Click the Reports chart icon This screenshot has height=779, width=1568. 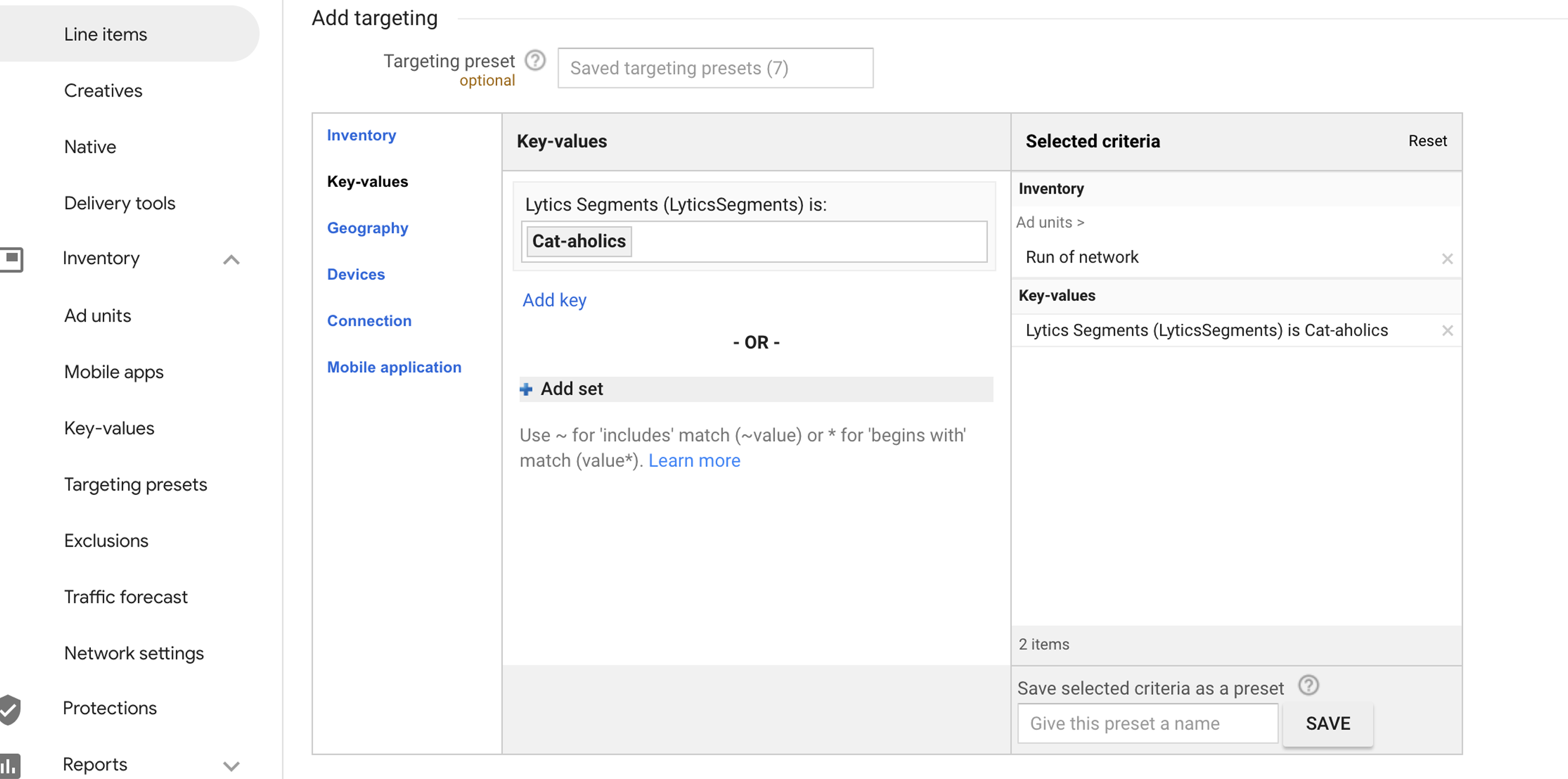point(10,765)
